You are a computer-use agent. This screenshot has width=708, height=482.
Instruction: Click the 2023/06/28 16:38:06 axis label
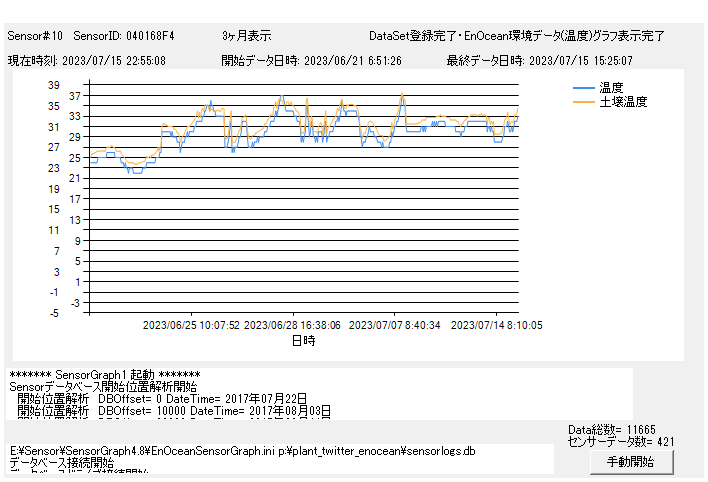[292, 325]
